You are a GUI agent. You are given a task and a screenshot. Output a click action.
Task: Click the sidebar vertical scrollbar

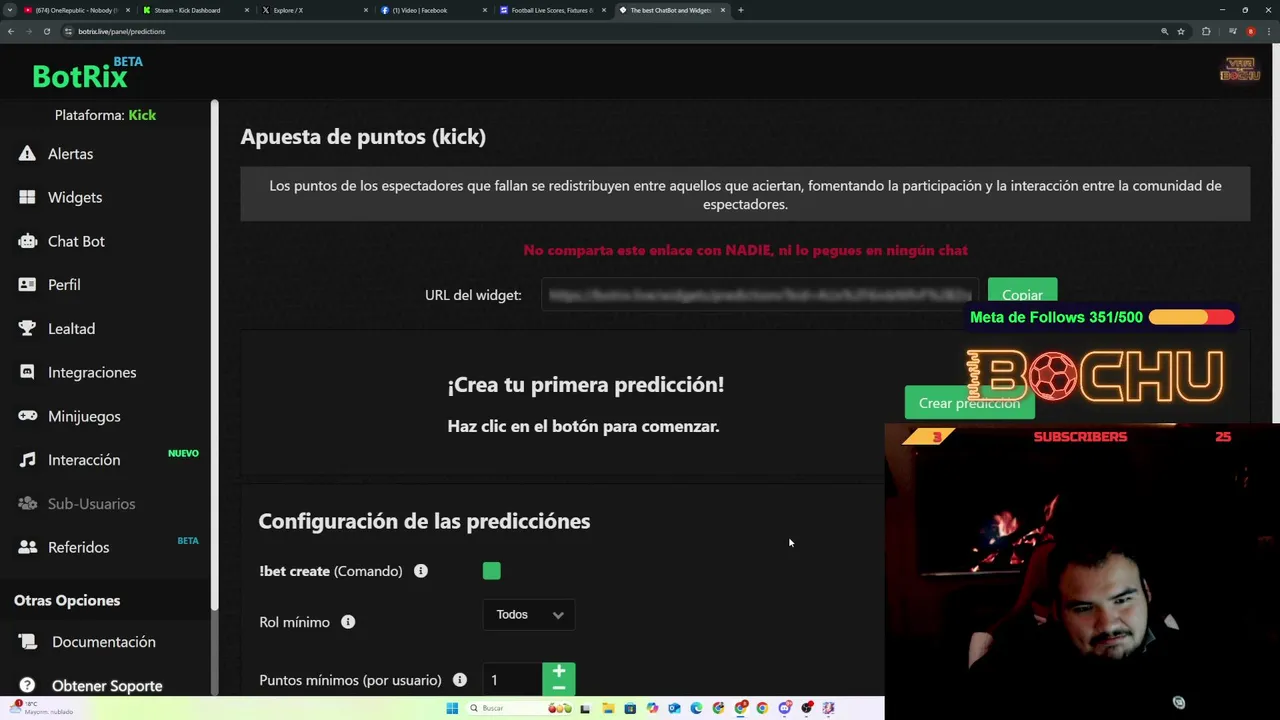214,355
